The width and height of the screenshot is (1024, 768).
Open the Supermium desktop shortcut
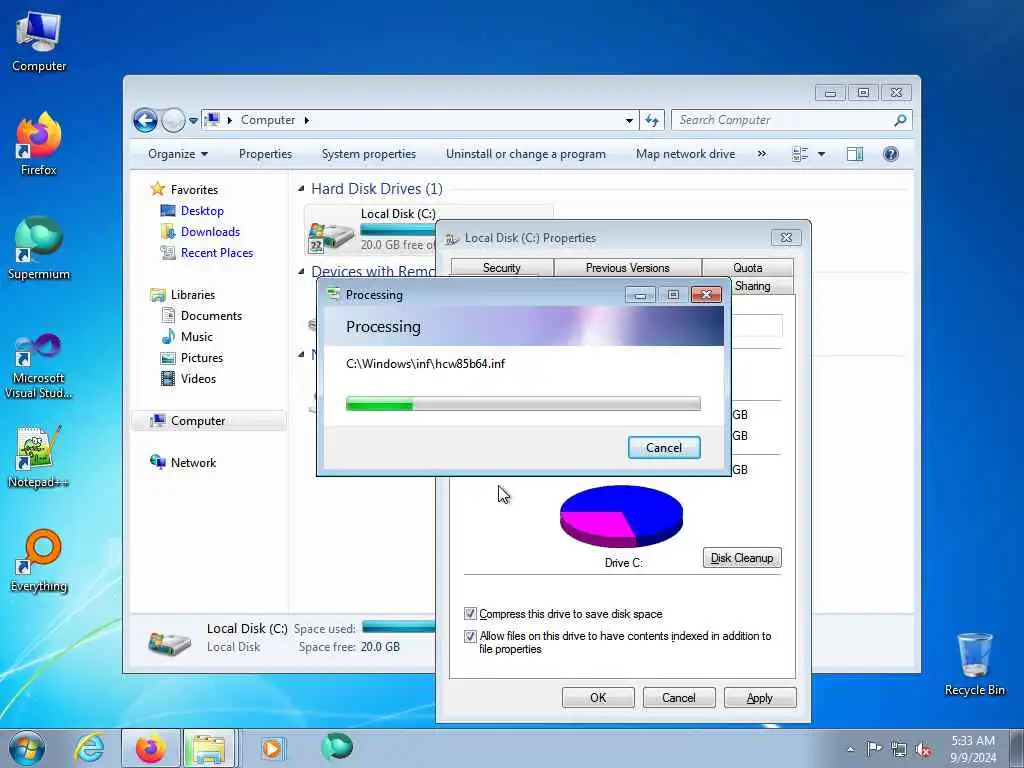click(39, 248)
